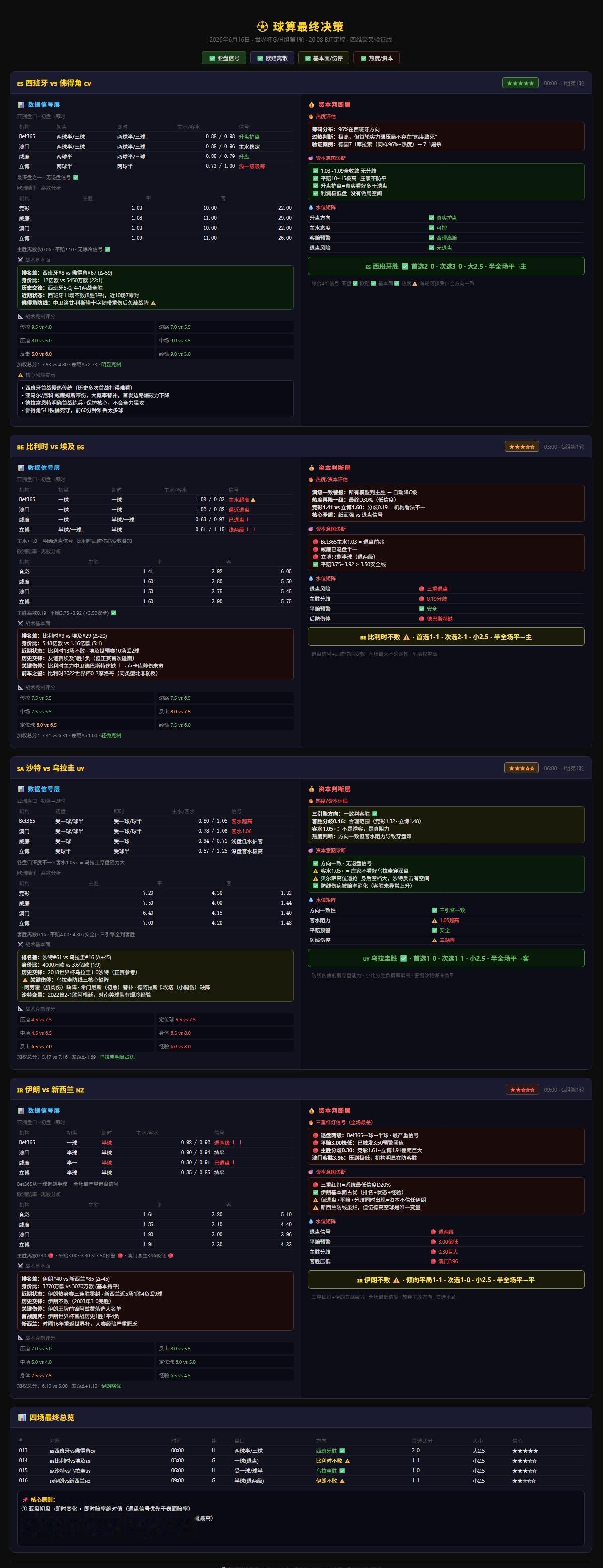Click the bar chart icon next to 四场最终总览
Image resolution: width=603 pixels, height=1568 pixels.
[x=22, y=1417]
